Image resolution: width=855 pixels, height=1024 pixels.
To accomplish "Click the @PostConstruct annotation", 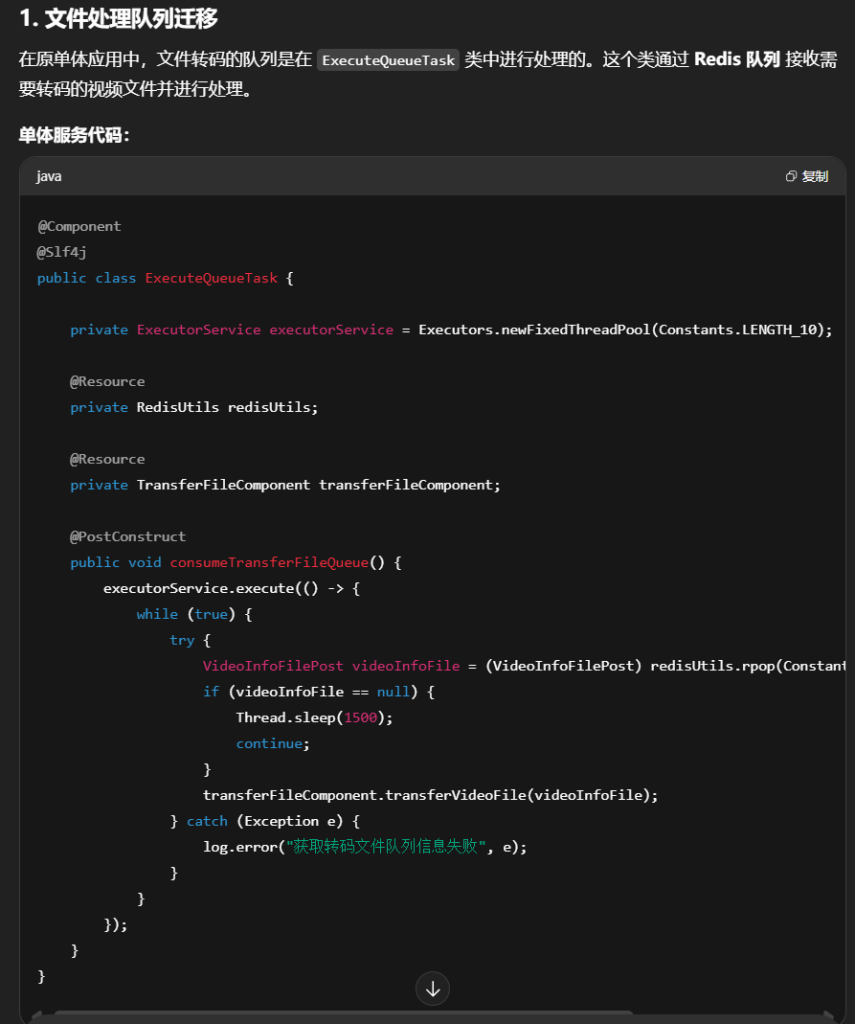I will (127, 536).
